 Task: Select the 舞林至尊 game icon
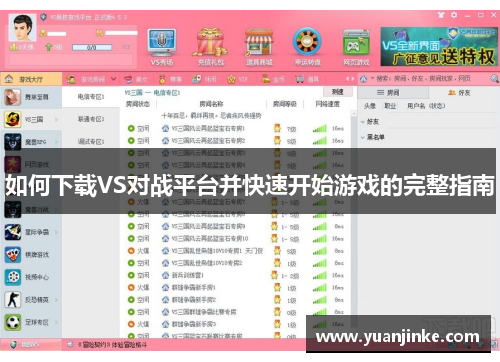(x=13, y=97)
